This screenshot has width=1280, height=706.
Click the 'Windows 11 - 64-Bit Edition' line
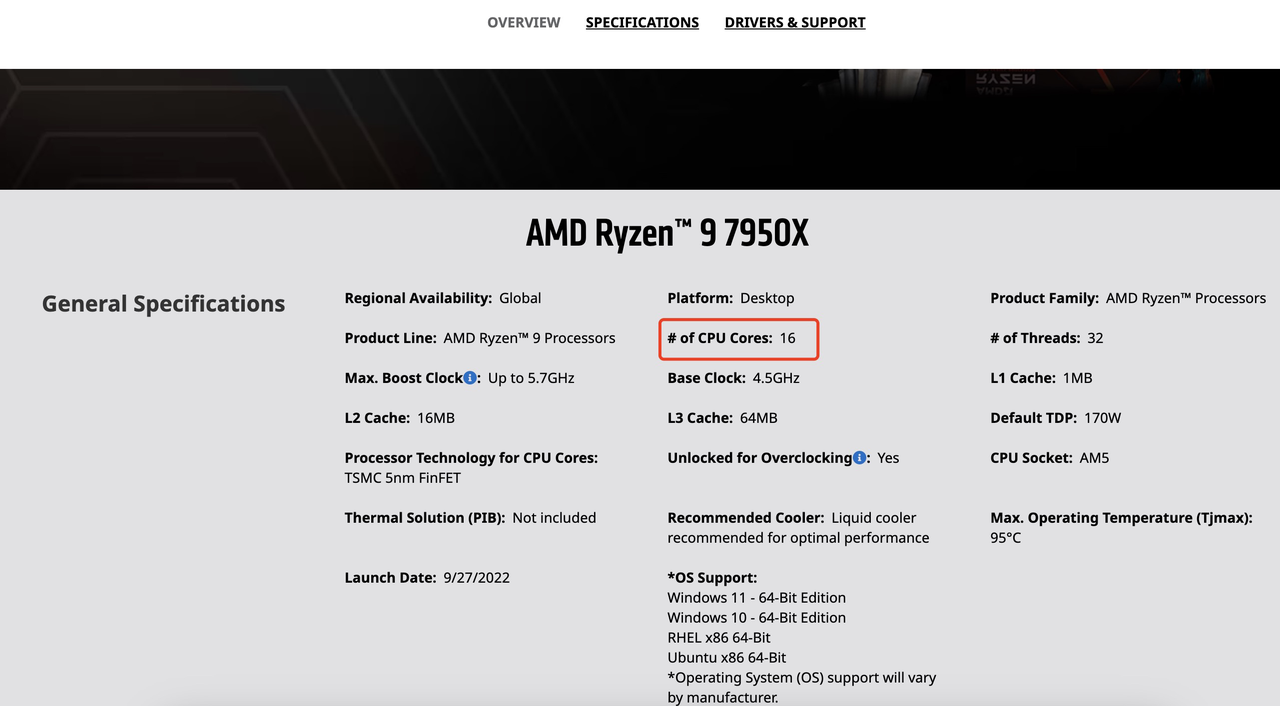click(x=757, y=598)
